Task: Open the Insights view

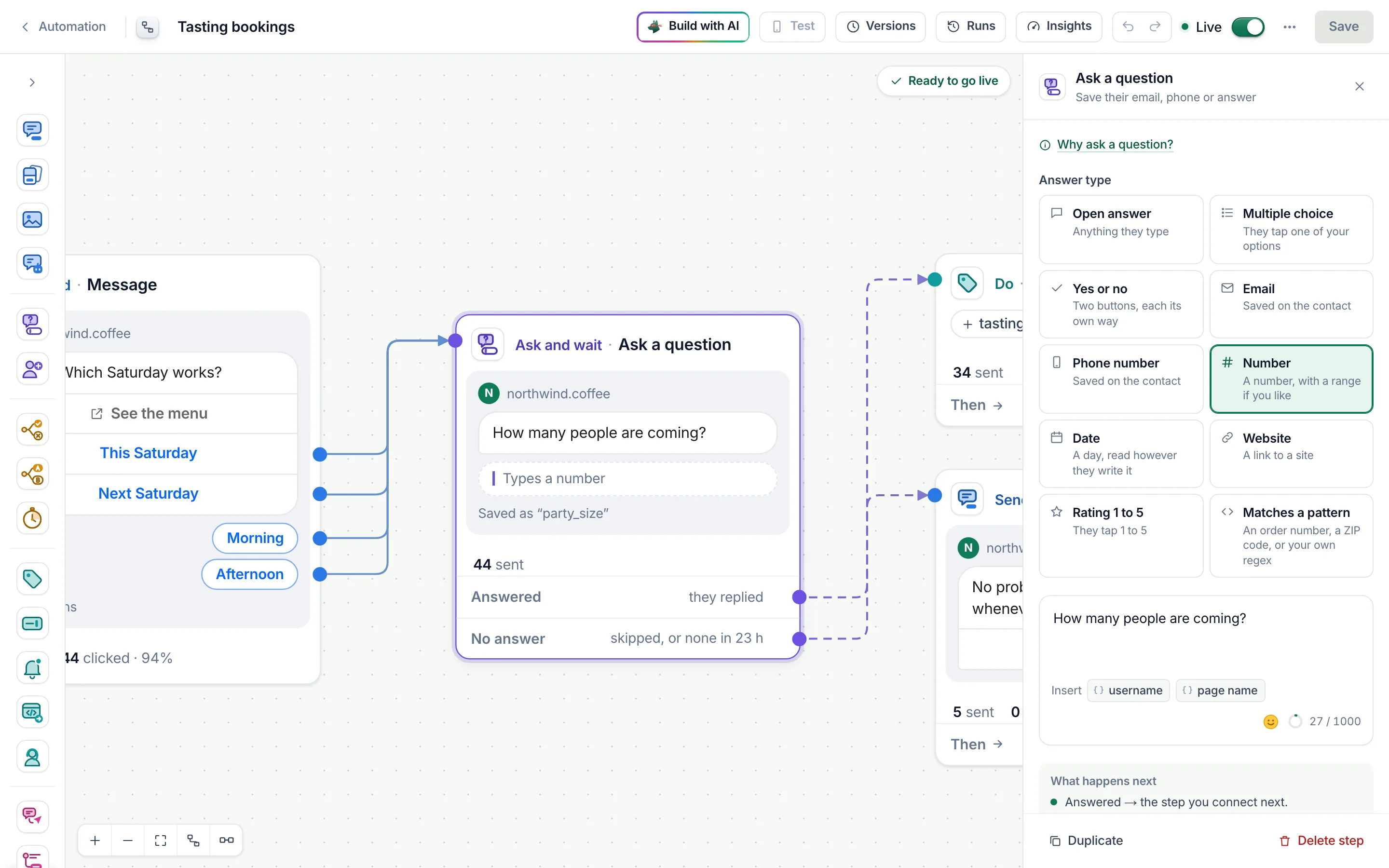Action: click(1059, 27)
